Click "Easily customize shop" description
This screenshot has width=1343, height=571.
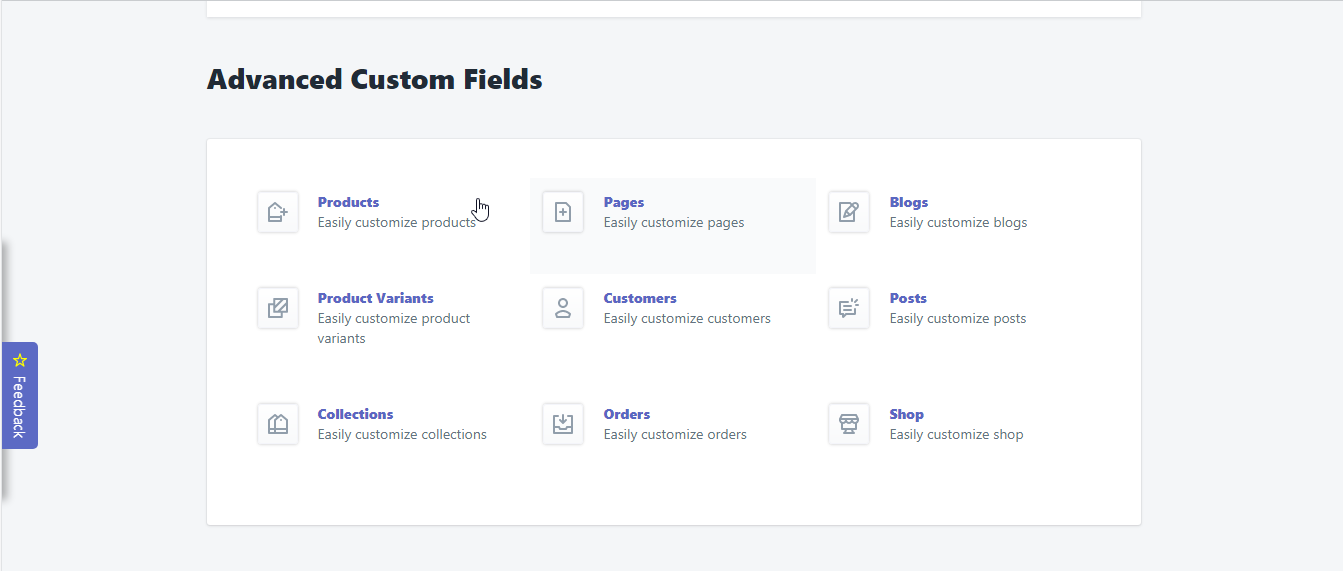click(957, 434)
